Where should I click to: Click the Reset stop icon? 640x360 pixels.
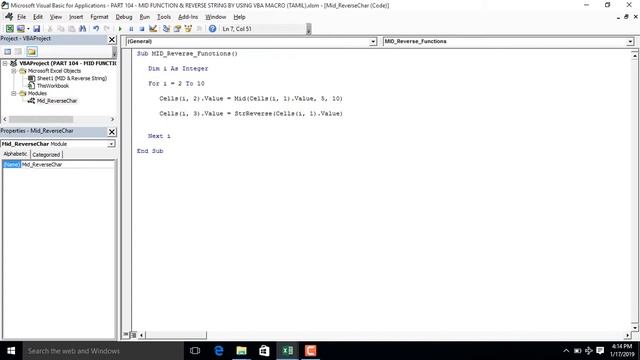142,29
